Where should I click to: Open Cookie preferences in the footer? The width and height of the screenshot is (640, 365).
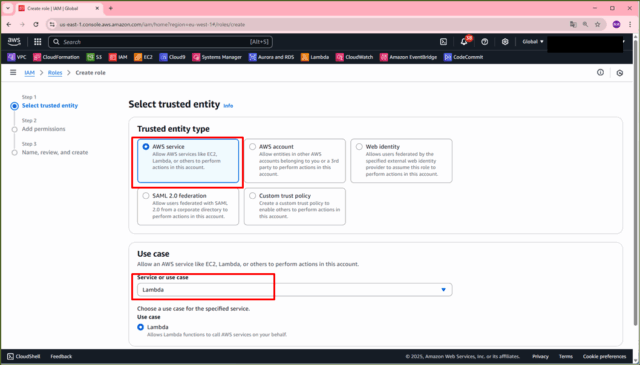[x=604, y=356]
